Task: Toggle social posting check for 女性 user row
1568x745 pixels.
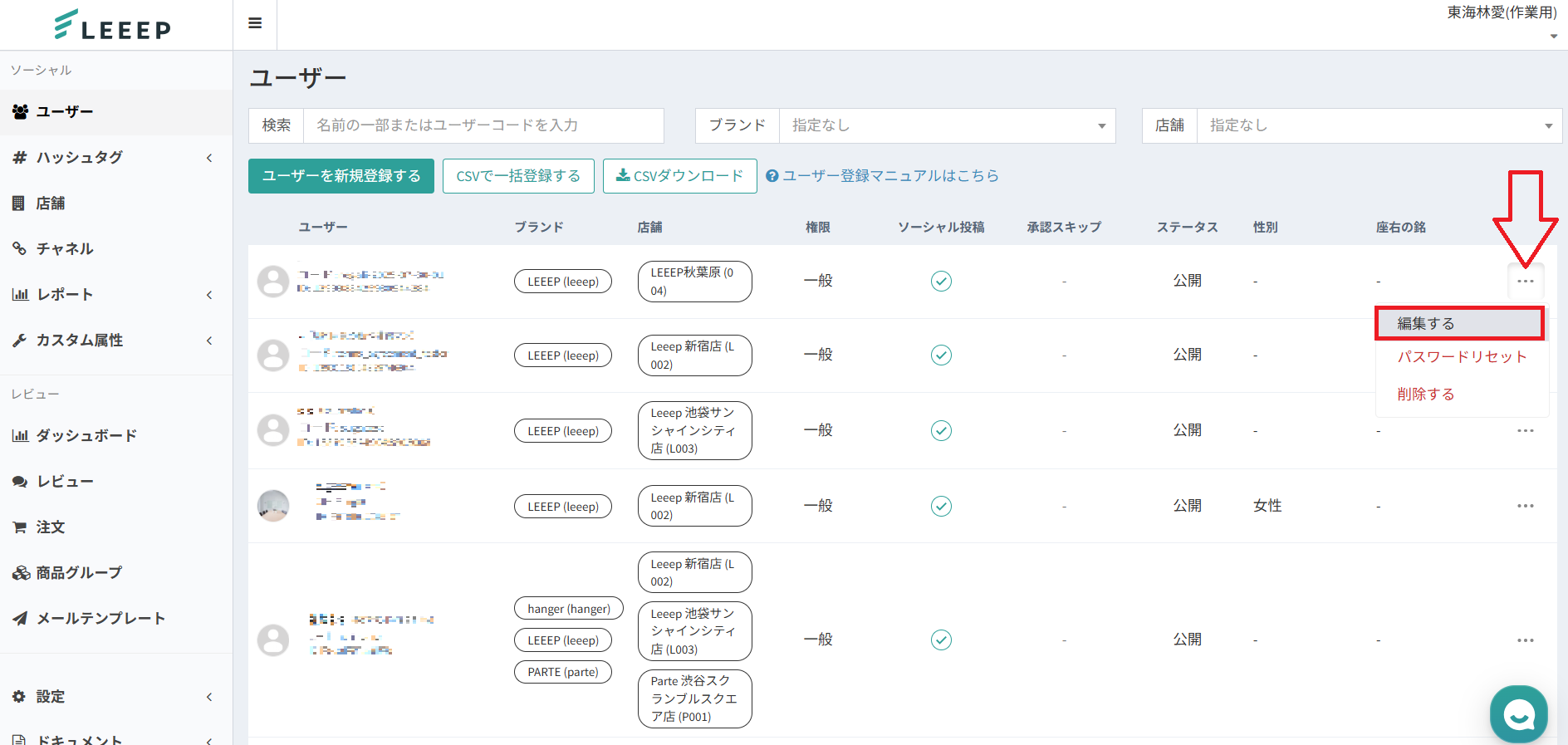Action: click(941, 506)
